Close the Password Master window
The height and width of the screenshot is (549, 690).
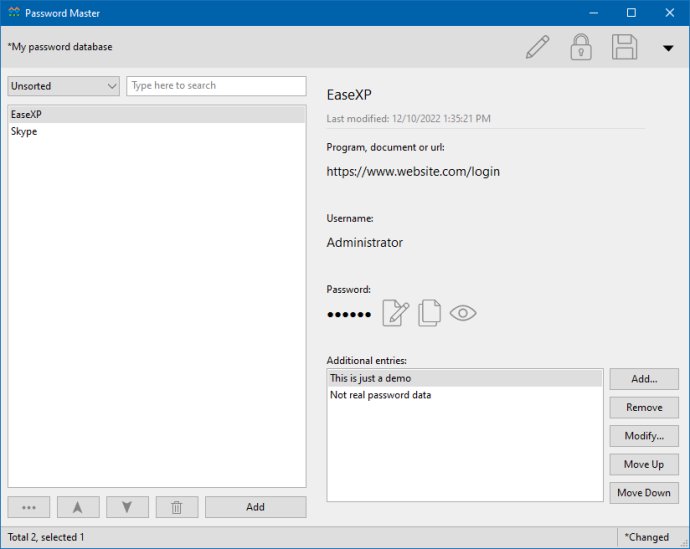pos(669,13)
